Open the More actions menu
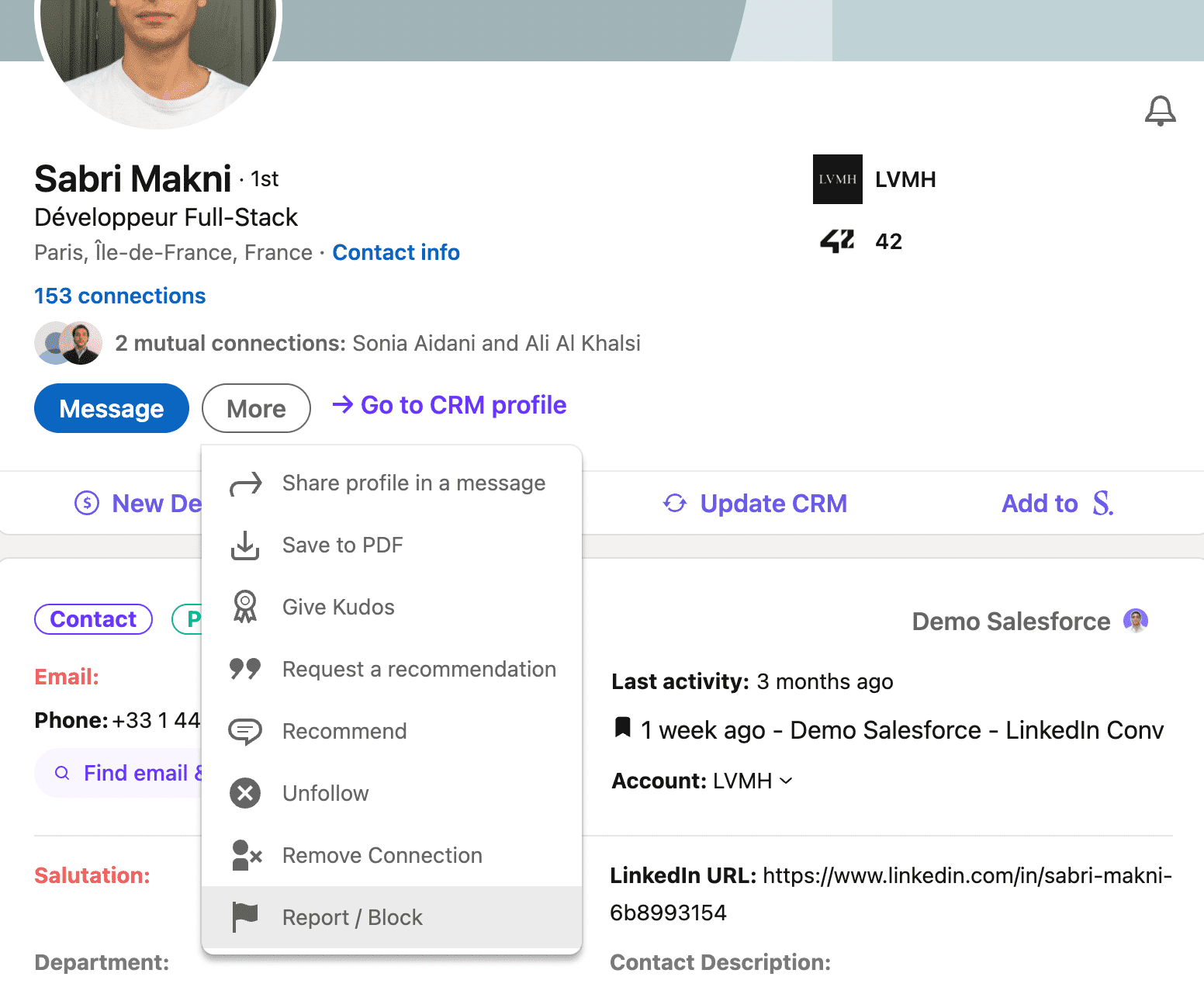This screenshot has height=1001, width=1204. click(x=256, y=408)
